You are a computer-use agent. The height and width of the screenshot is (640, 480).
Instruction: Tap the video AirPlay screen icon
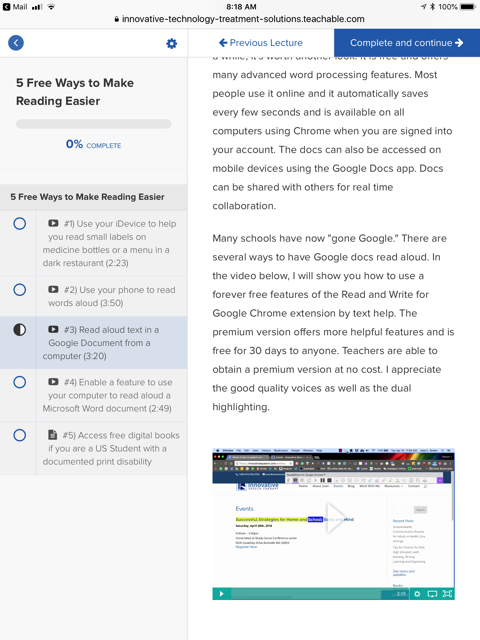point(432,594)
